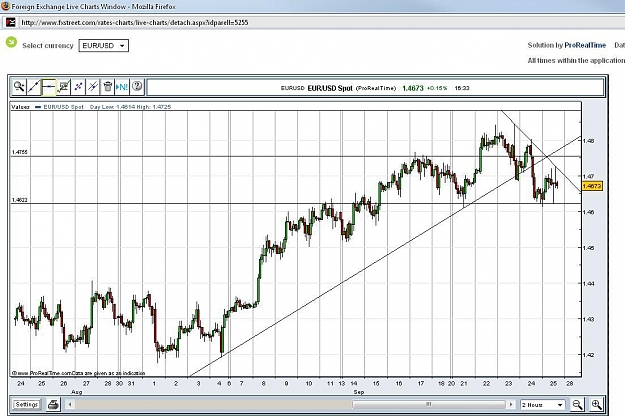Image resolution: width=625 pixels, height=416 pixels.
Task: Click the 1.4622 horizontal line label
Action: pos(20,200)
